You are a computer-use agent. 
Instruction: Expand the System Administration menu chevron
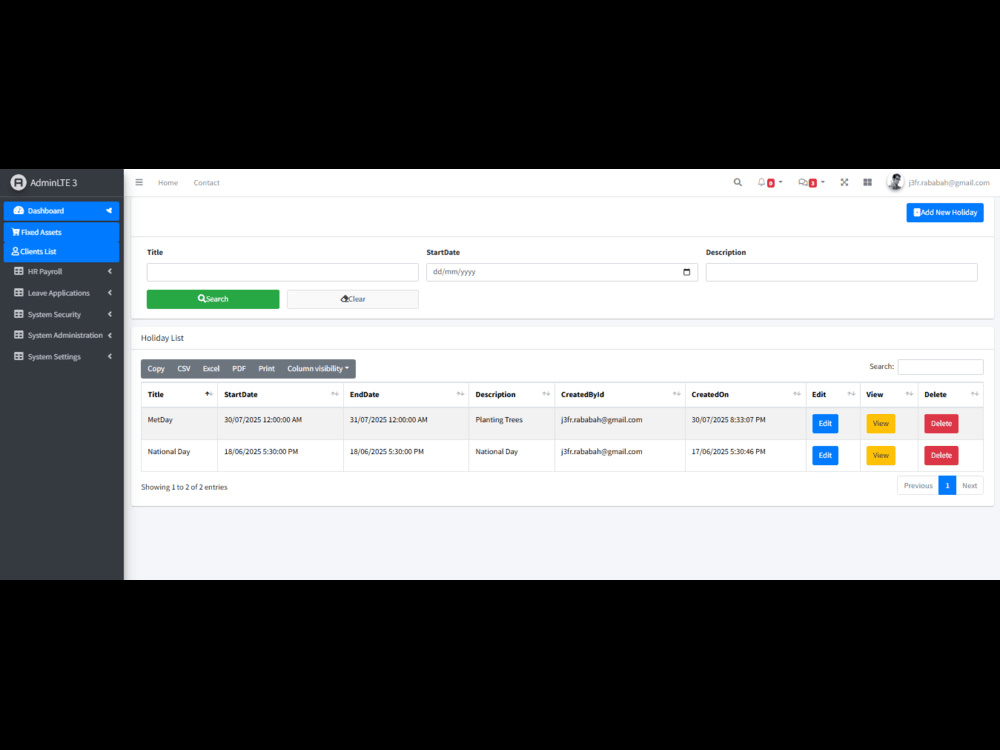(110, 335)
